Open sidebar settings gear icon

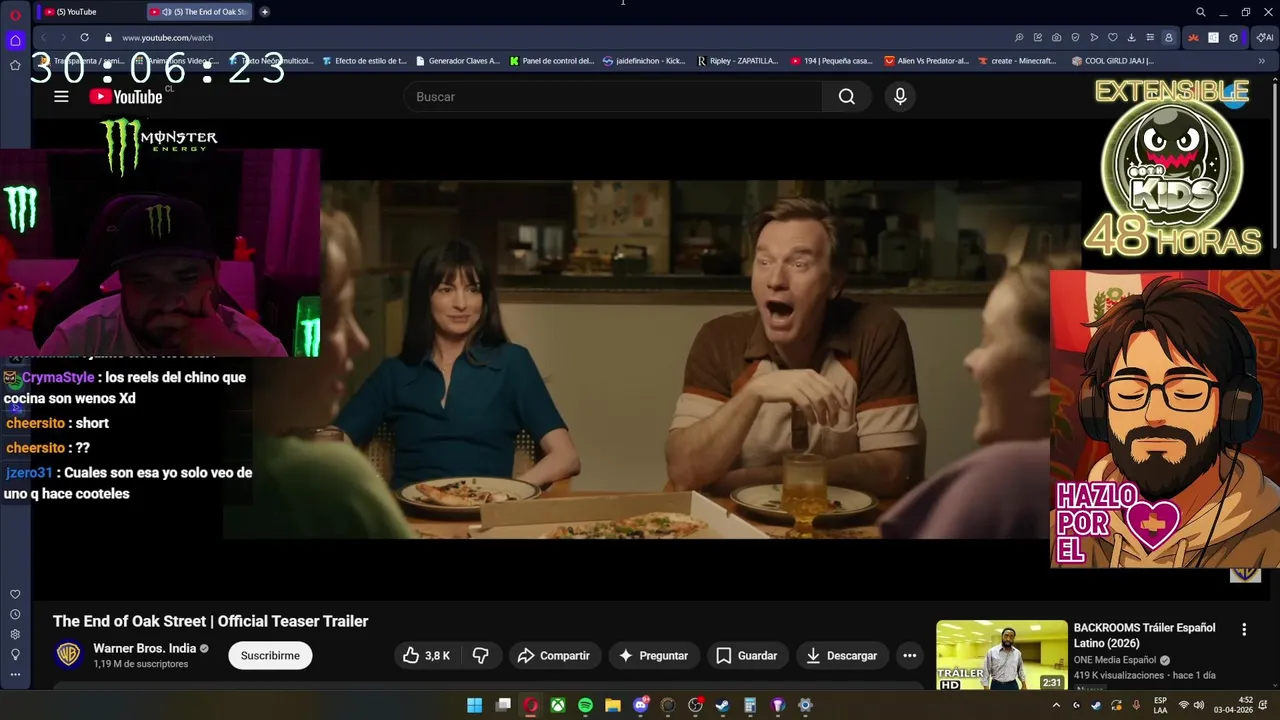click(x=15, y=634)
